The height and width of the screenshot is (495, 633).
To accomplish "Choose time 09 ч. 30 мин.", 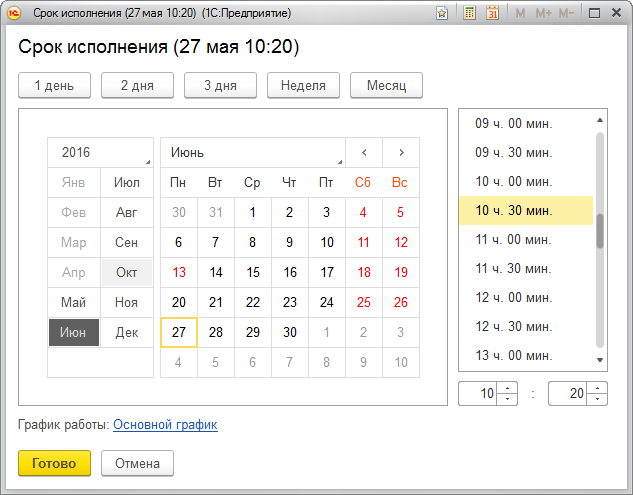I will click(513, 152).
